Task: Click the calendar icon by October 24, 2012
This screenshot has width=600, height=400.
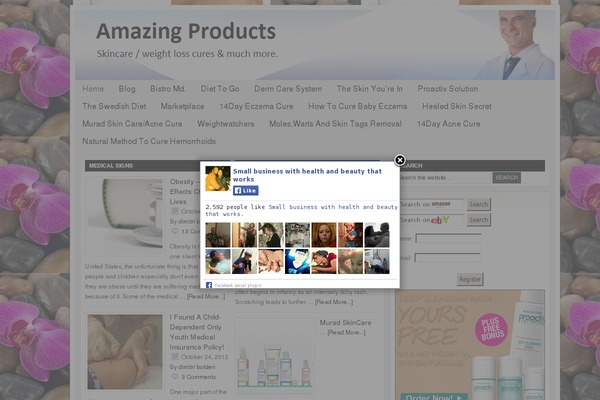Action: (x=174, y=356)
